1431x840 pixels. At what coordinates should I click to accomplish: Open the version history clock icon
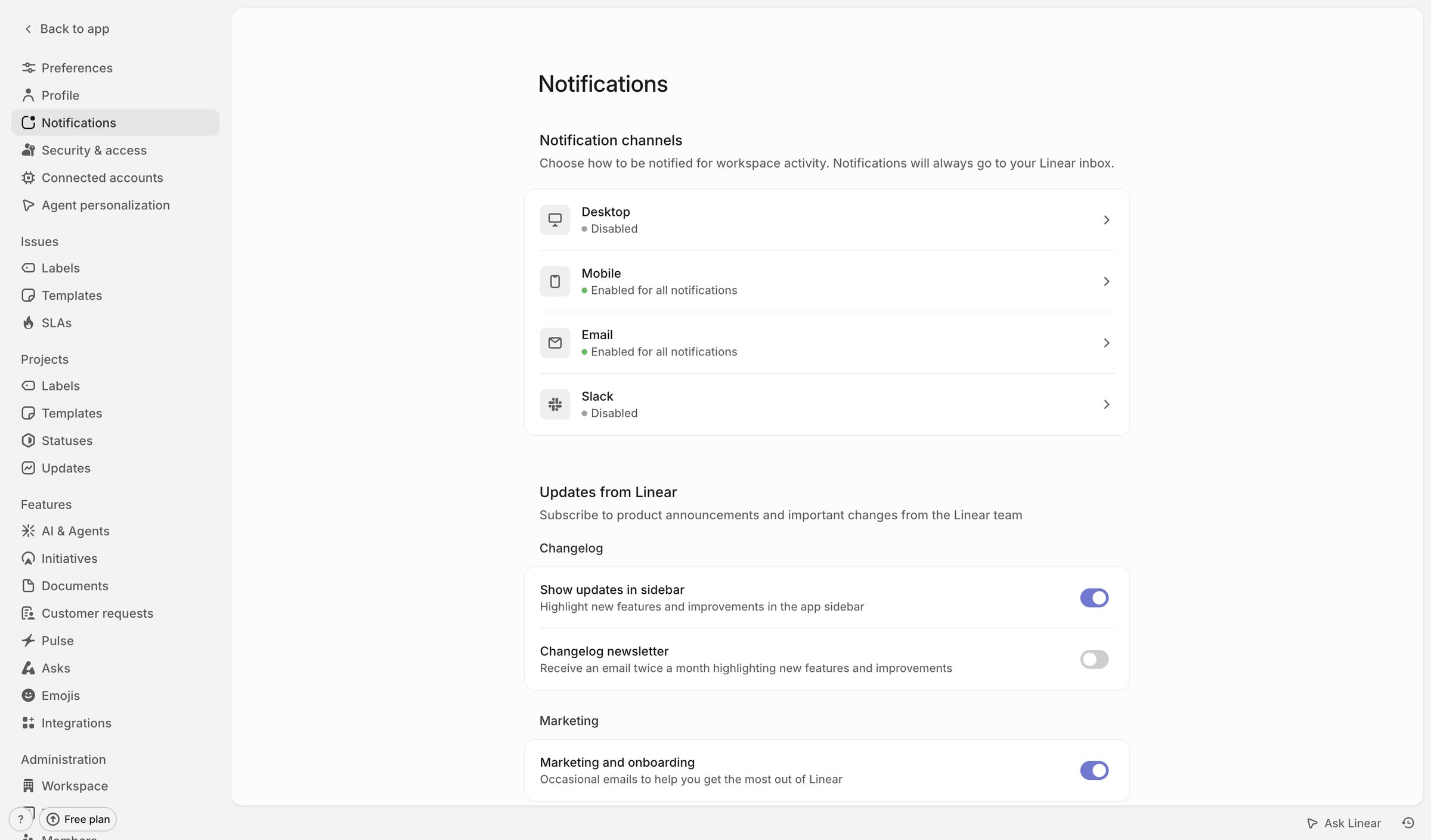[x=1408, y=823]
